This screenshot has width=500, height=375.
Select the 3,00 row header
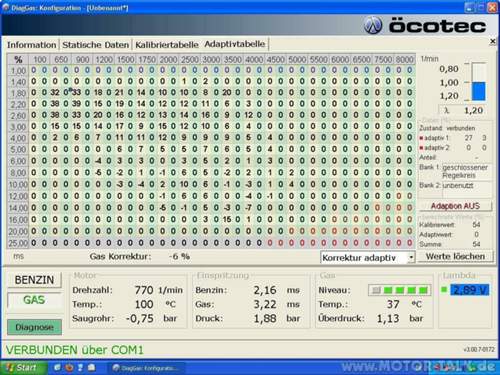click(x=18, y=127)
